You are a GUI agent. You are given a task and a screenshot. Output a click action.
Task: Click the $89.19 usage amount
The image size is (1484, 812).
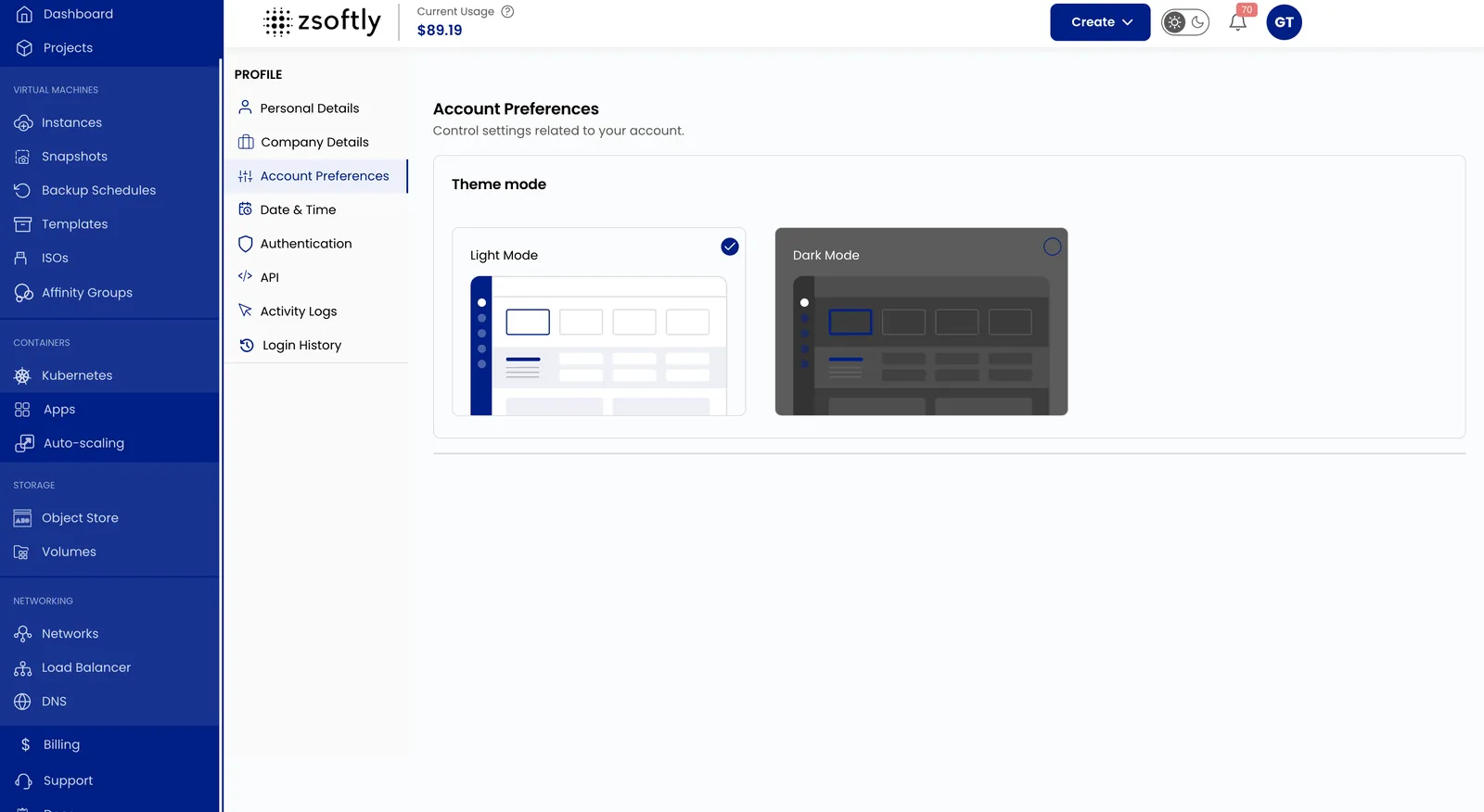point(440,31)
